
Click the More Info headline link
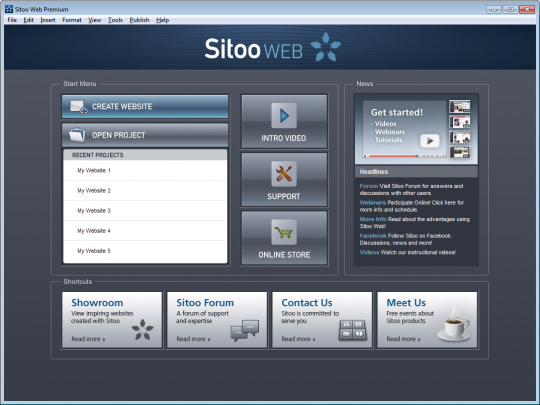point(373,219)
